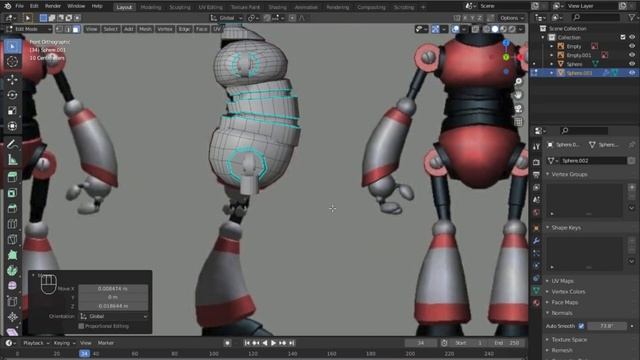640x360 pixels.
Task: Select the Measure tool
Action: tap(12, 160)
